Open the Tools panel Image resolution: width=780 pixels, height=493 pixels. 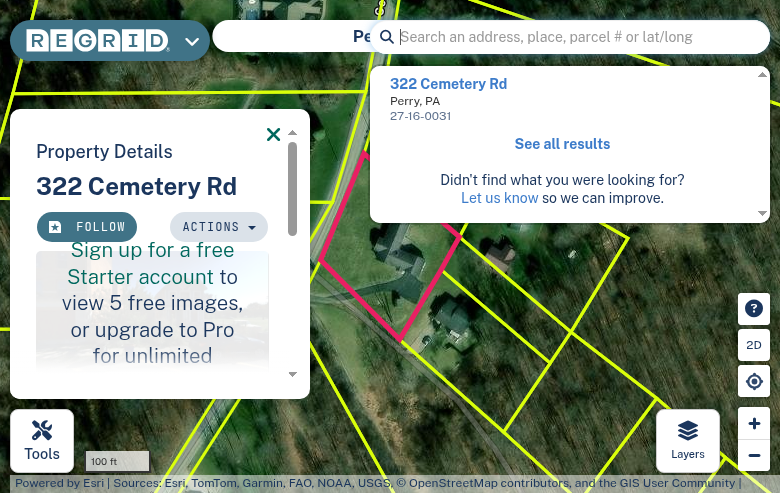click(42, 441)
